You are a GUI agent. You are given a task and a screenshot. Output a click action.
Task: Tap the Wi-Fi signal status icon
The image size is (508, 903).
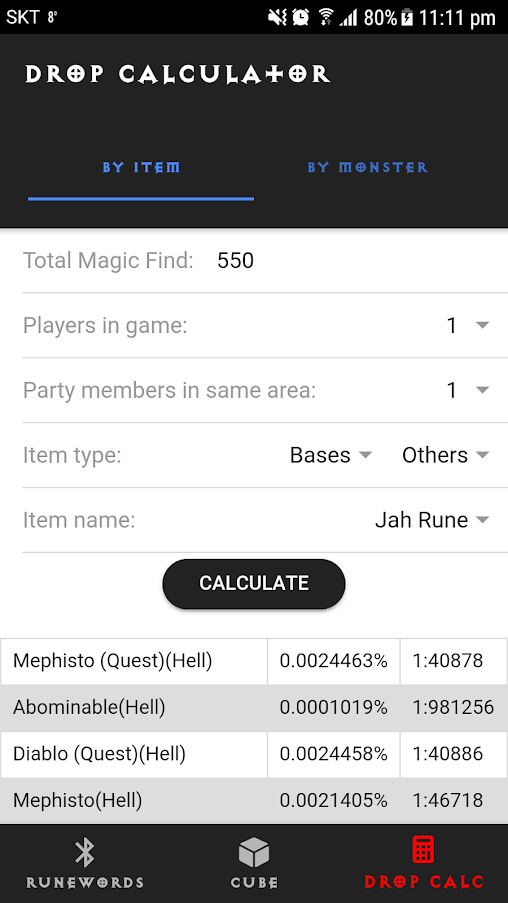pos(326,17)
